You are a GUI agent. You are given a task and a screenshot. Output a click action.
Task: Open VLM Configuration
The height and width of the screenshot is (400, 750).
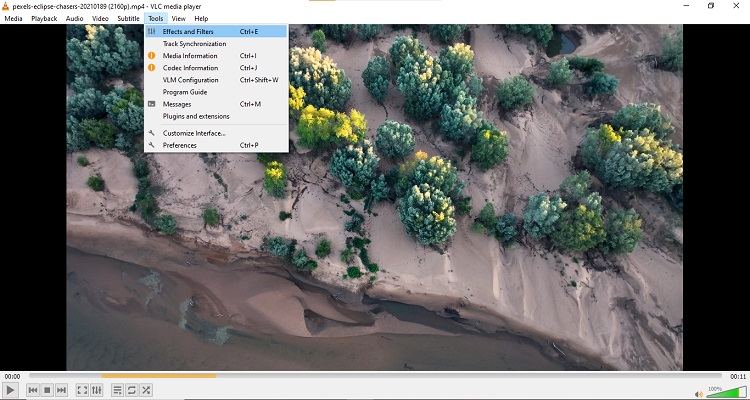click(x=216, y=80)
